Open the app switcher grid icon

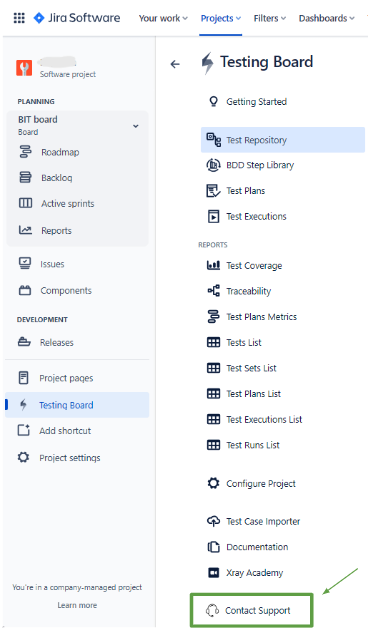pos(19,18)
